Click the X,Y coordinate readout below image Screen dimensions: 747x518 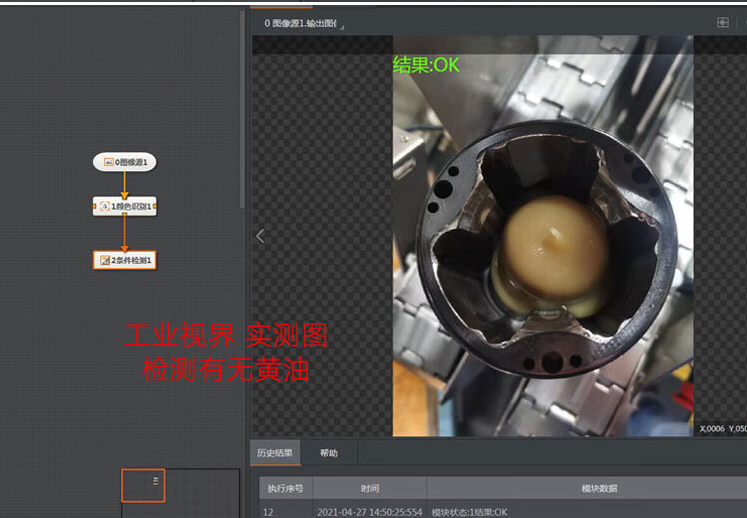click(722, 429)
